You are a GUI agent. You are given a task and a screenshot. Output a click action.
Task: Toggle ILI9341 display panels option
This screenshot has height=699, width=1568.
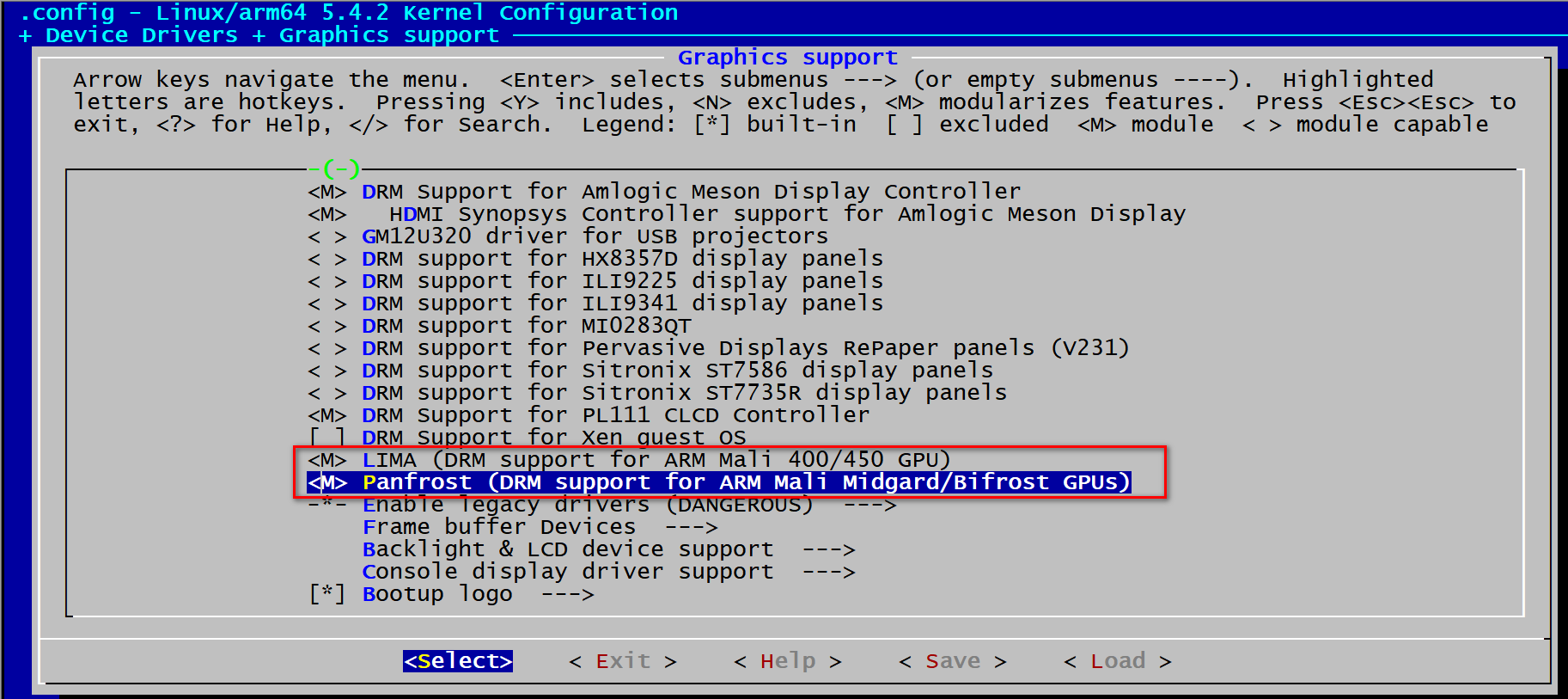327,304
